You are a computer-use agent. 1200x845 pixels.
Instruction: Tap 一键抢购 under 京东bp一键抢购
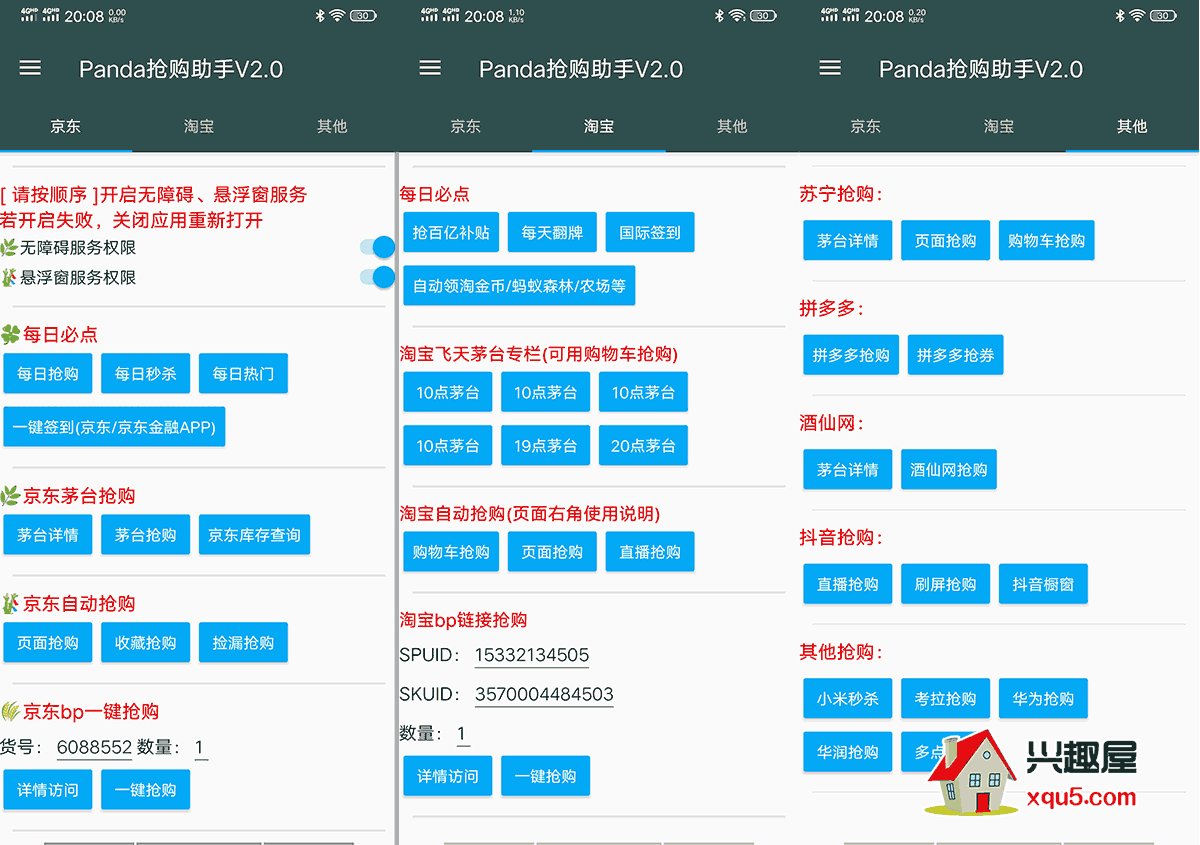(146, 790)
